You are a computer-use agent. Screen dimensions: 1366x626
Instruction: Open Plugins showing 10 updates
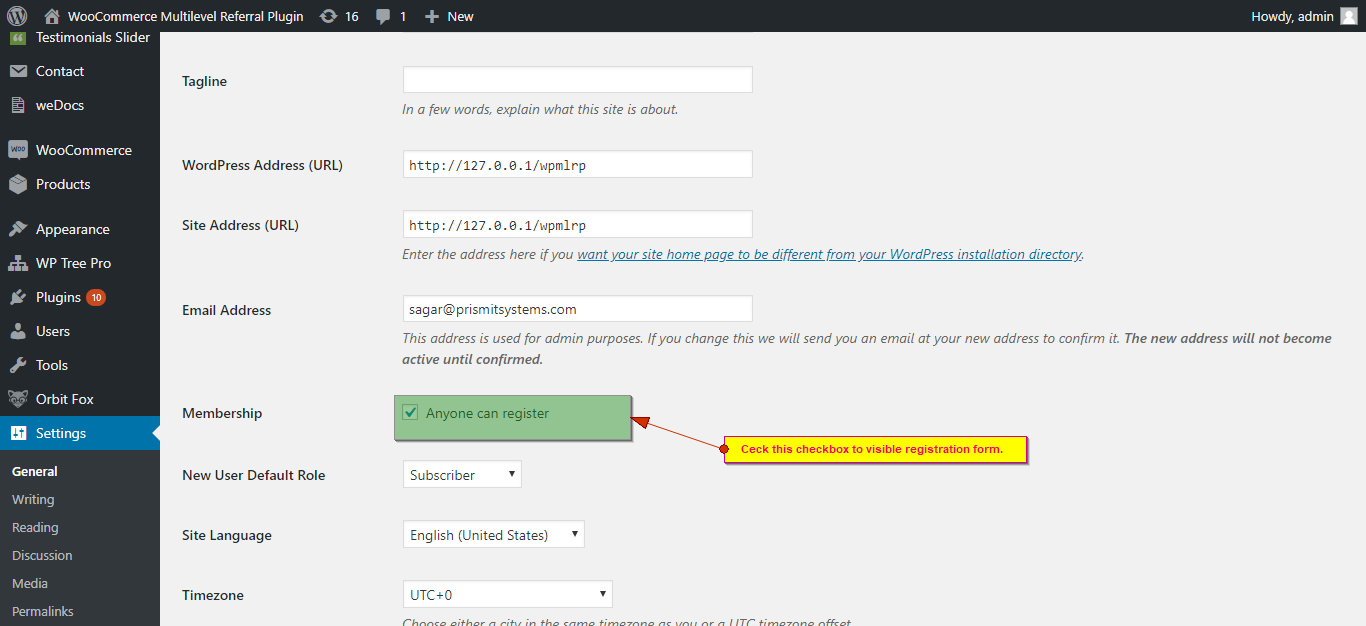click(18, 296)
